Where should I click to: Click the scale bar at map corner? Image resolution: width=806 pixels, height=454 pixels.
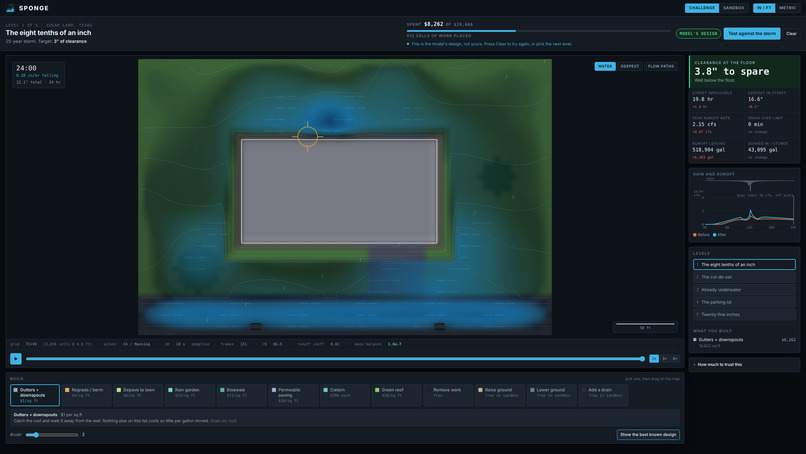coord(645,326)
